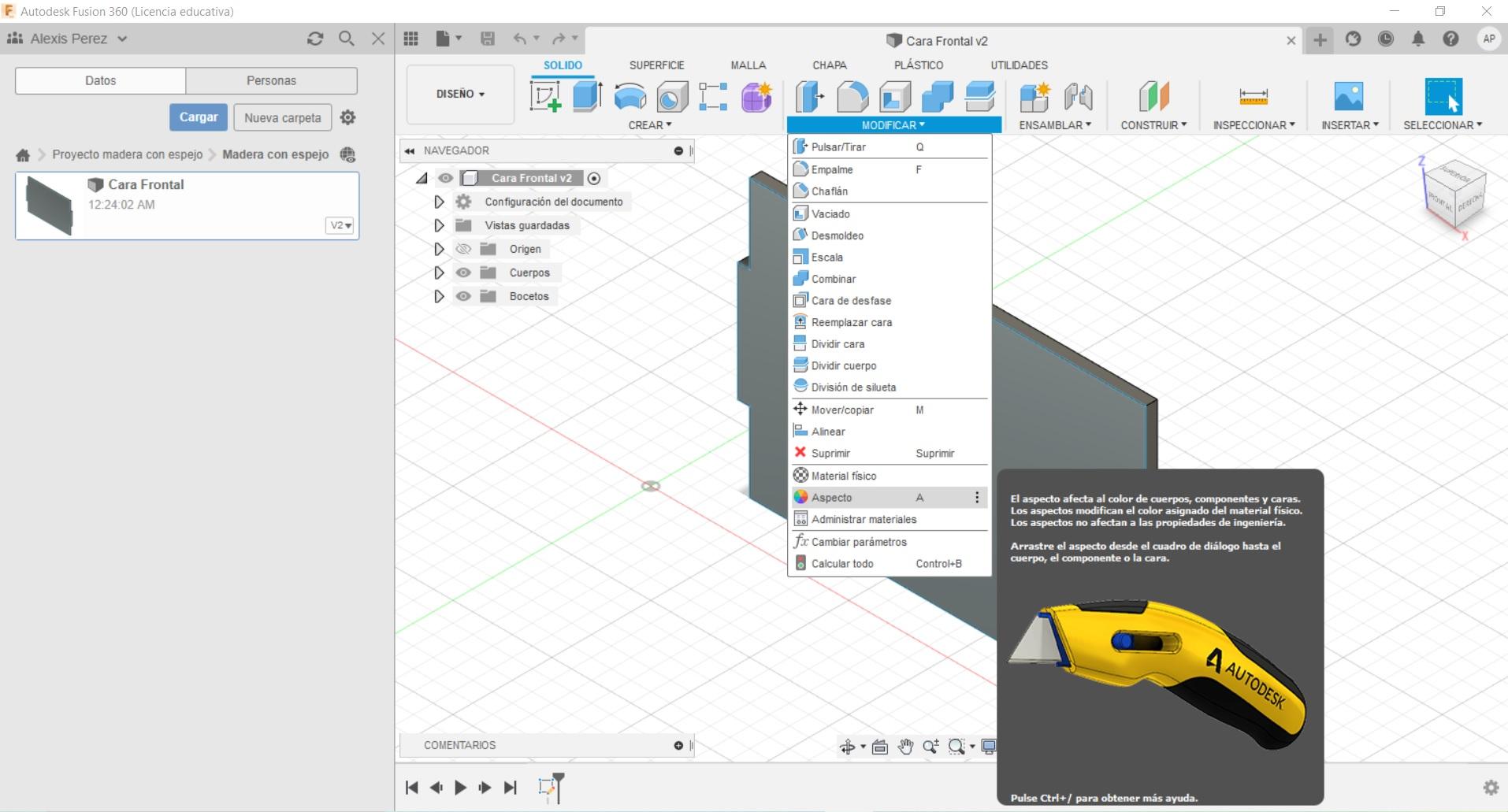The image size is (1508, 812).
Task: Expand the Configuración del documento node
Action: coord(440,202)
